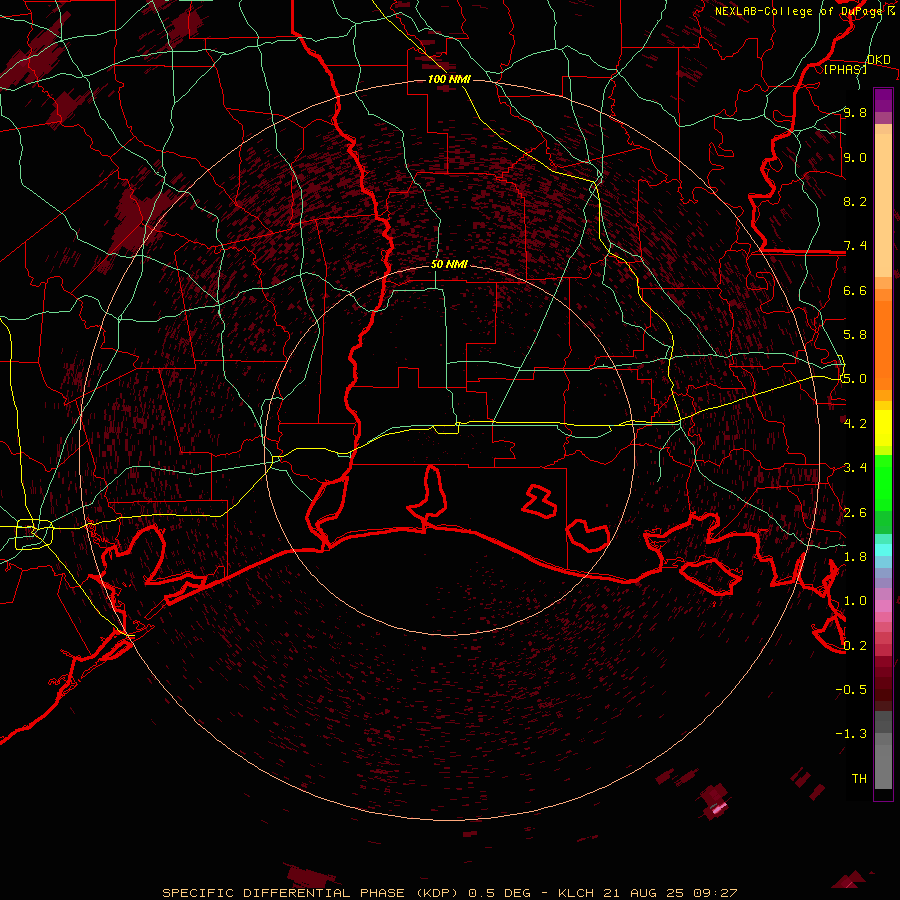Click the 21 AUG 25 date in caption
The height and width of the screenshot is (900, 900).
[x=645, y=893]
